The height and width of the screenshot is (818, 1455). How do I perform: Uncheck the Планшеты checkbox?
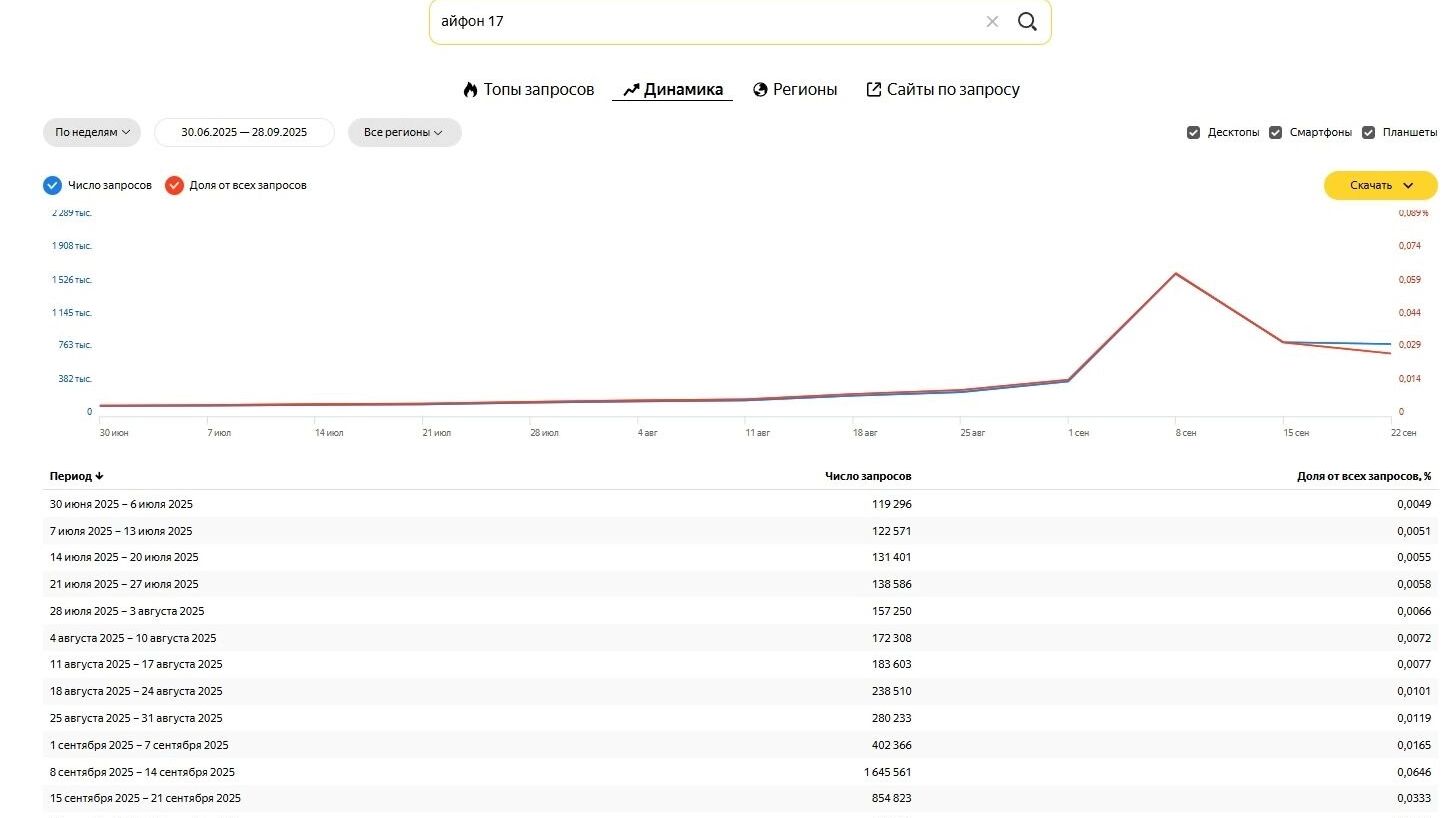point(1368,133)
